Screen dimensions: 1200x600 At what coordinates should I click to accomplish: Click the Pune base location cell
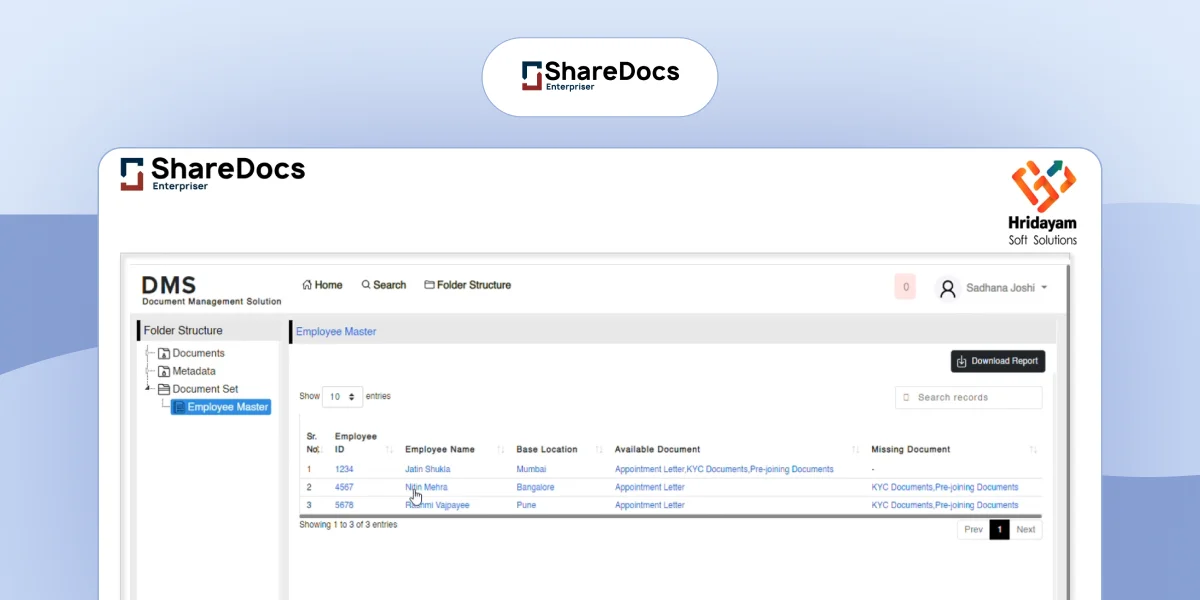(x=526, y=505)
